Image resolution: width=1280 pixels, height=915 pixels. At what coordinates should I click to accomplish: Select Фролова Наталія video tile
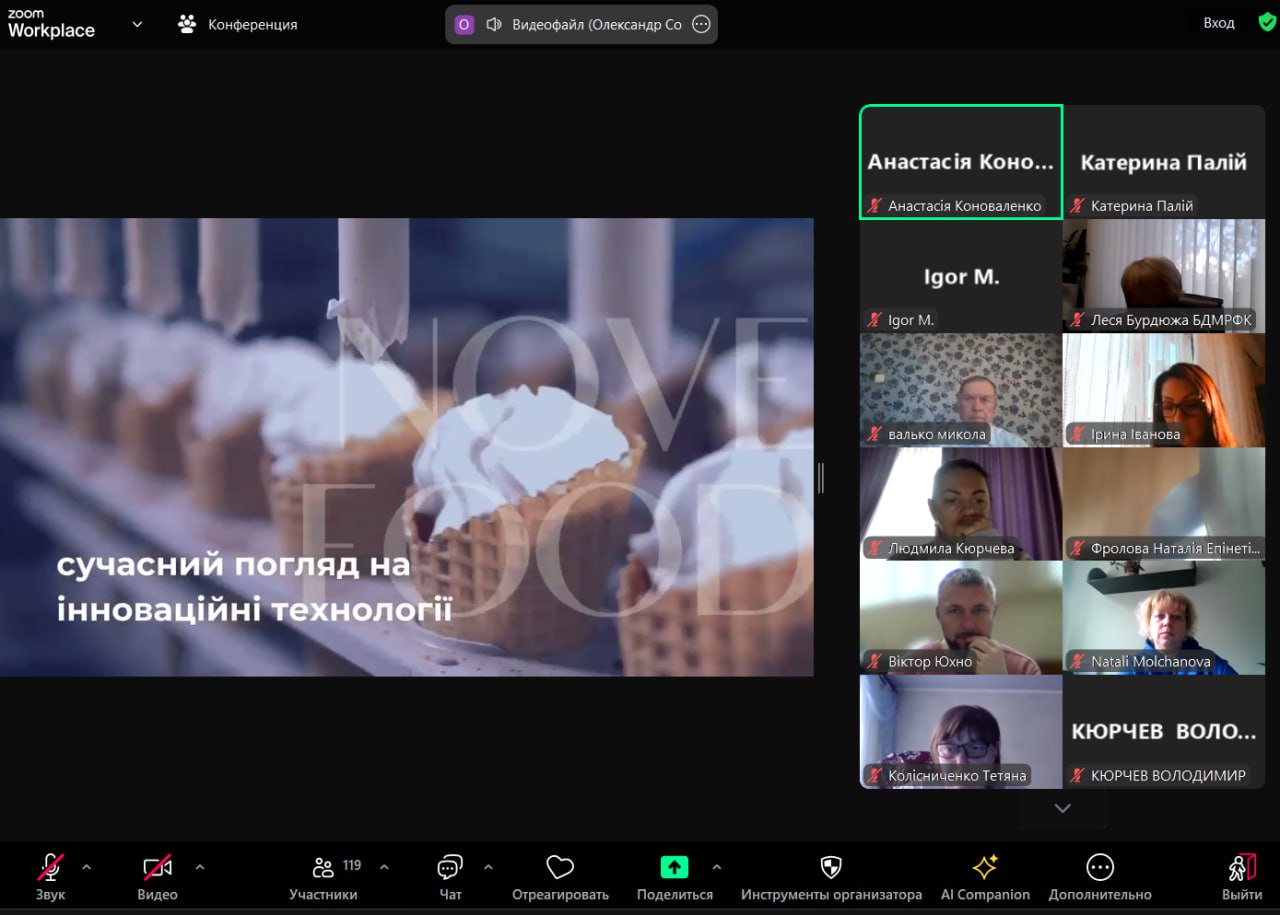[x=1164, y=504]
